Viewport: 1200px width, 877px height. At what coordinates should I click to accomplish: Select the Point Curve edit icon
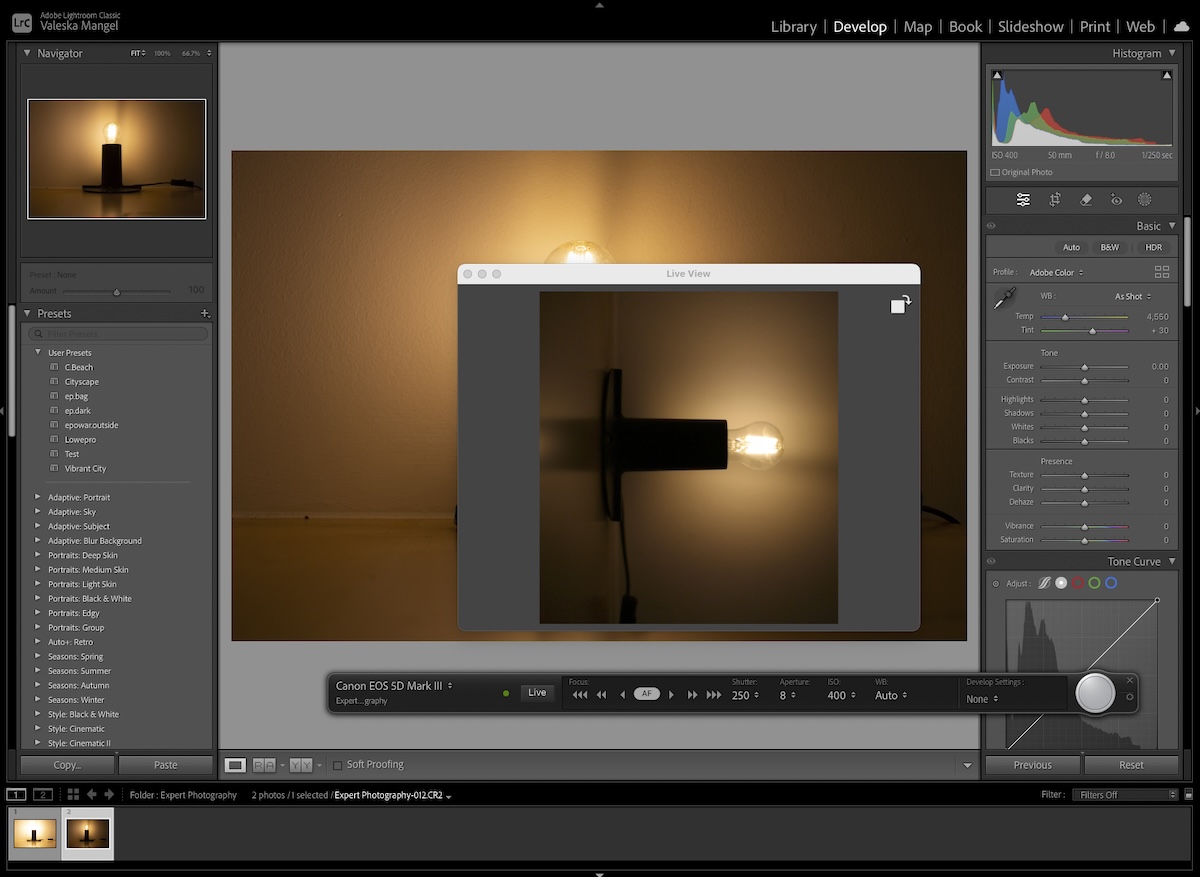tap(1044, 582)
